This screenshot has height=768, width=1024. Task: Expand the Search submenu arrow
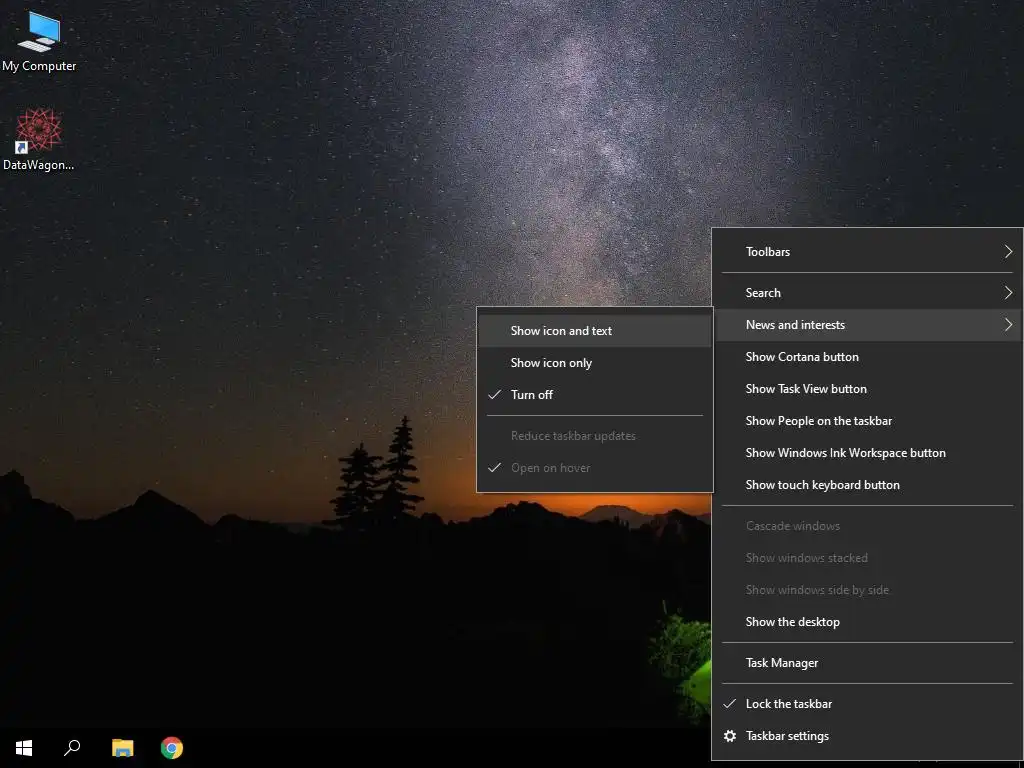click(1008, 293)
